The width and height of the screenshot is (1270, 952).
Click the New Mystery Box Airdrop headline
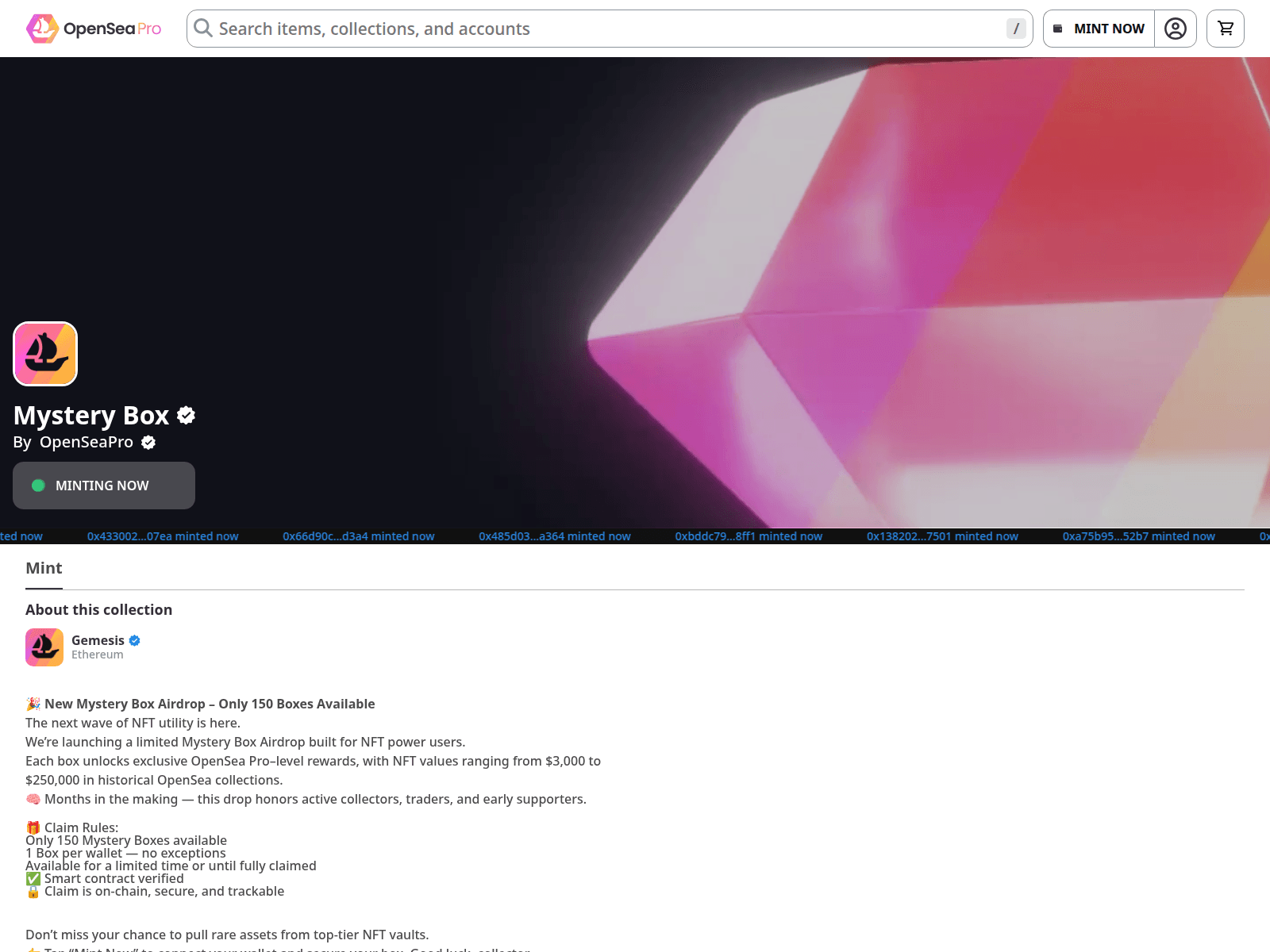coord(210,704)
